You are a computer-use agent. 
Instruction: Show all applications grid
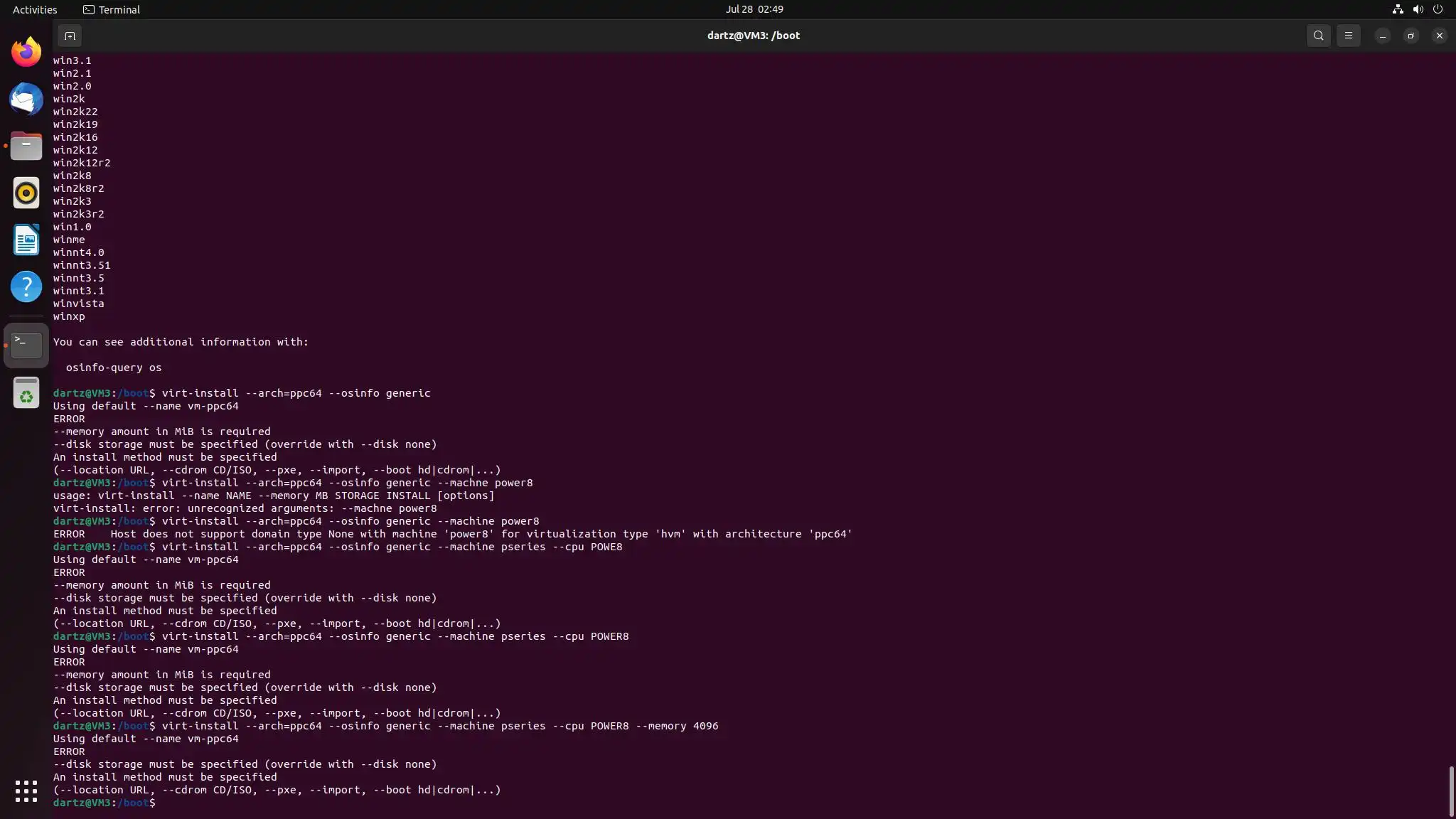coord(26,791)
